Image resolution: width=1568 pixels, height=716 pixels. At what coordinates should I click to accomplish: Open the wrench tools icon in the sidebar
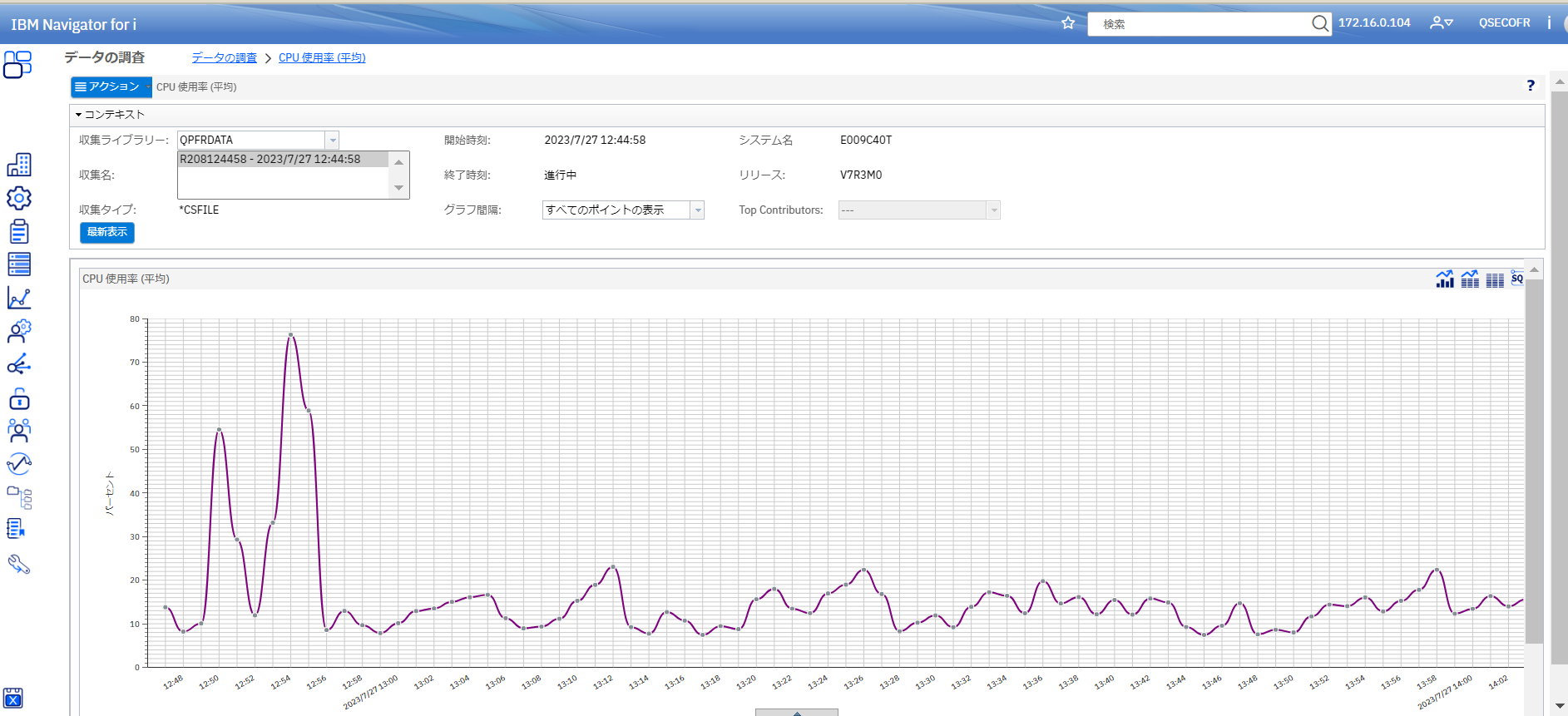click(19, 565)
